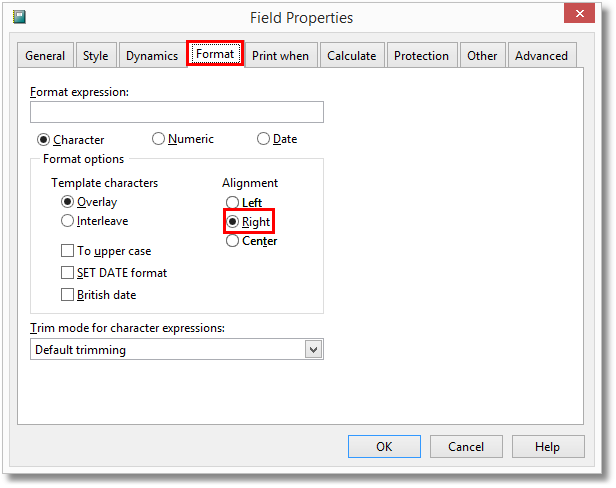Click the Format expression text field
This screenshot has height=488, width=616.
177,112
